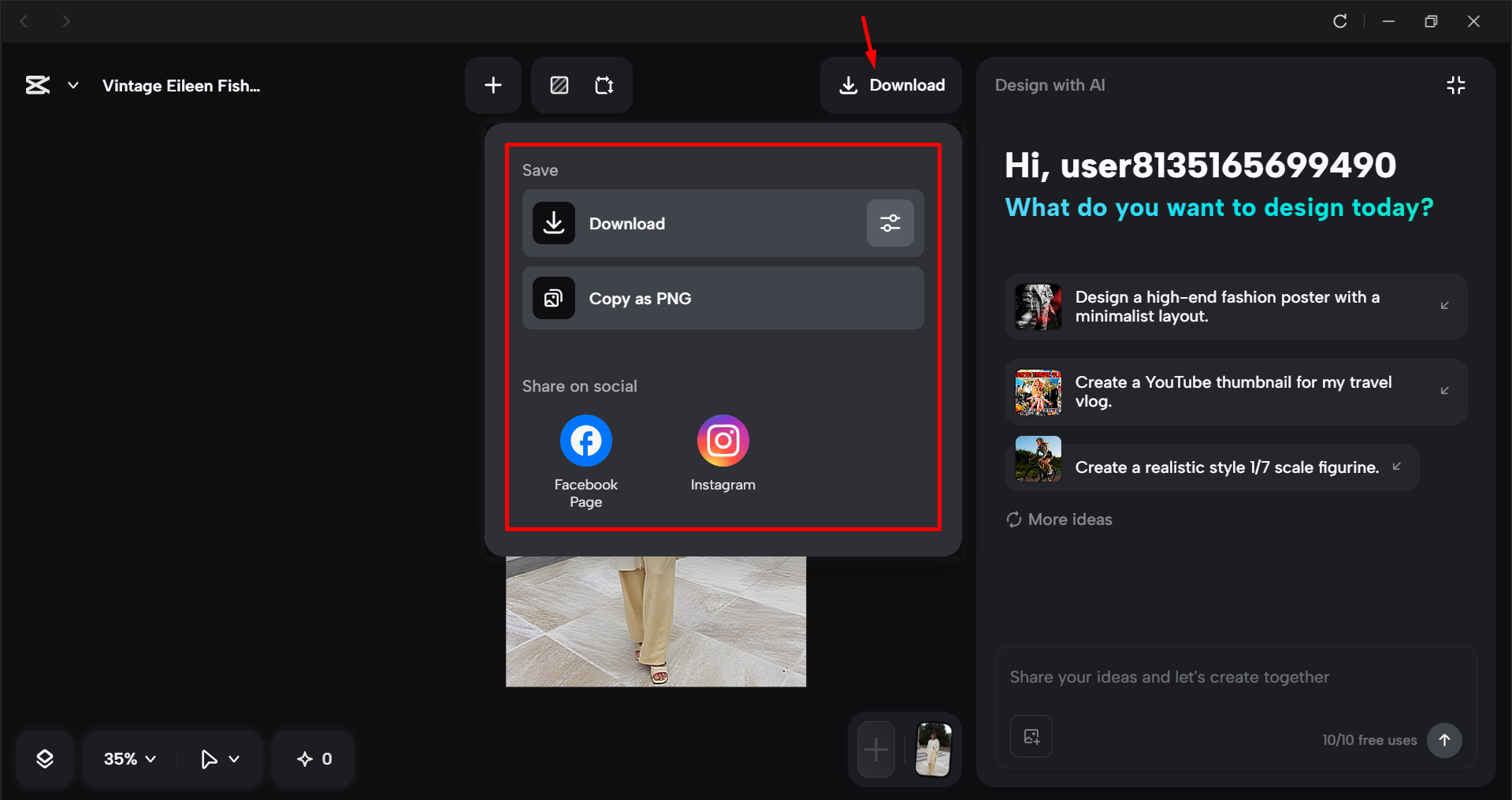Screen dimensions: 1512x800
Task: Minimize the application window
Action: [1389, 21]
